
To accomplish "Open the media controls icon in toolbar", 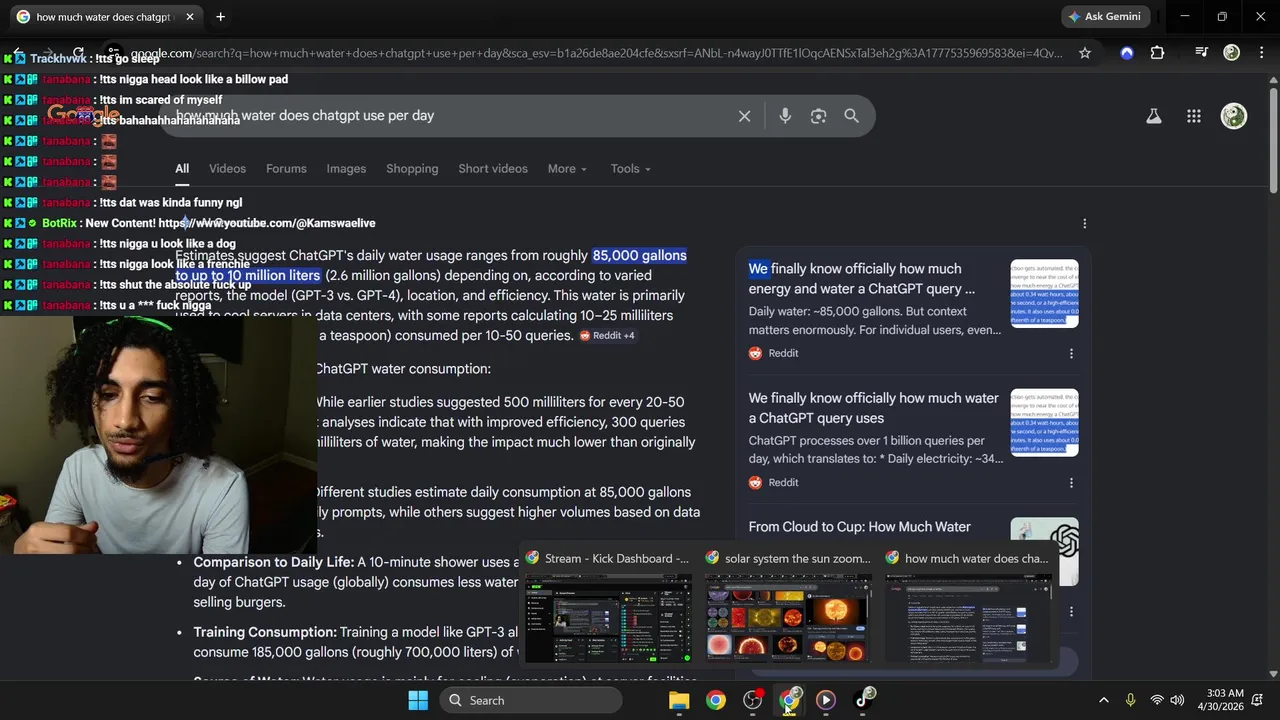I will click(x=1202, y=53).
